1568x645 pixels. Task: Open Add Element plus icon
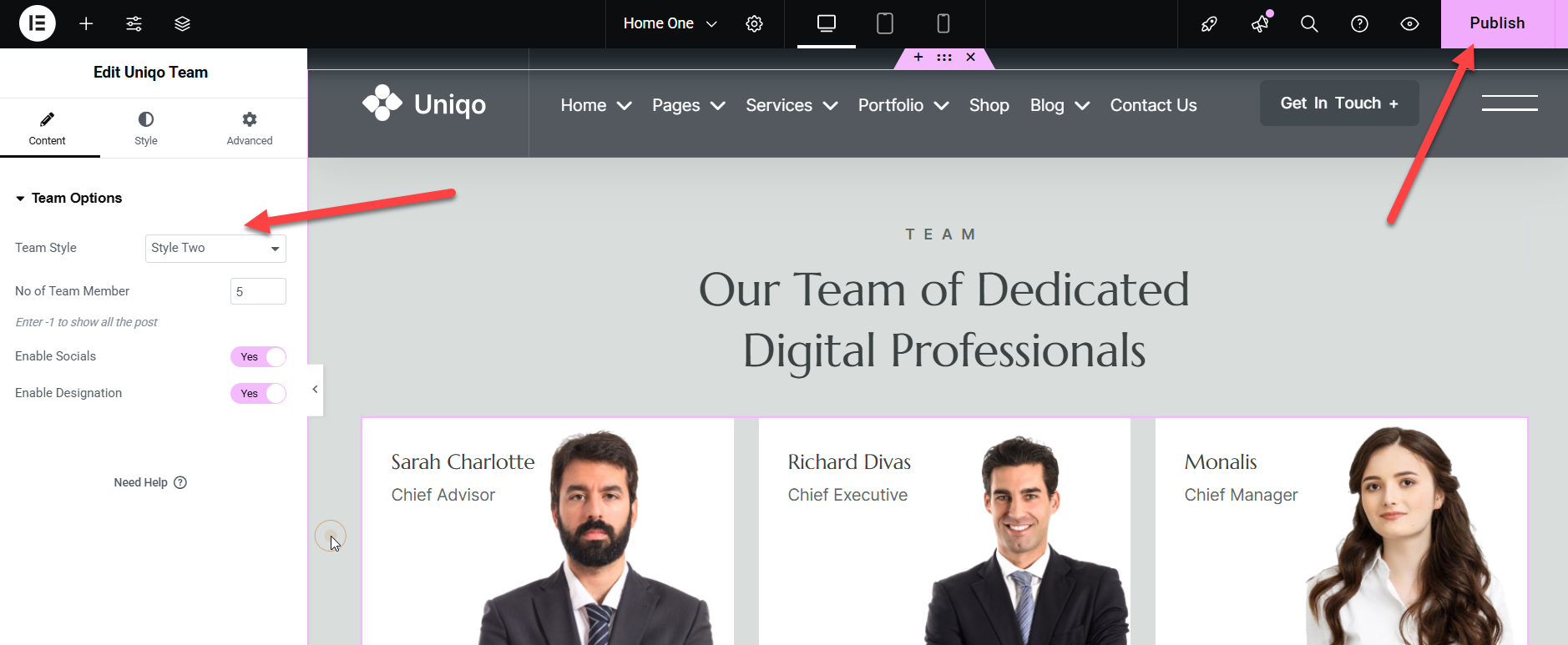pyautogui.click(x=86, y=23)
